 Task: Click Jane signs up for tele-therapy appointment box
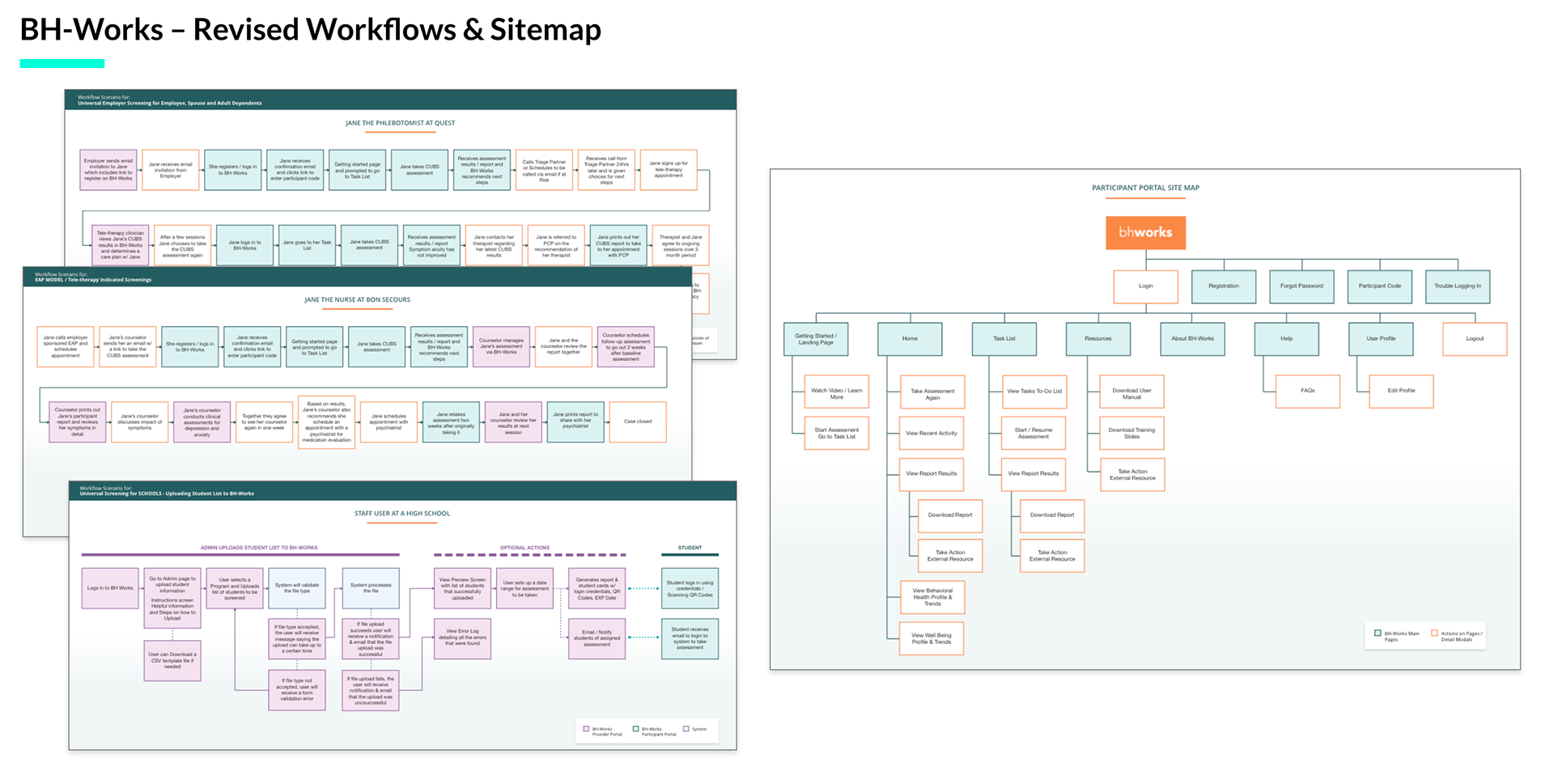click(669, 170)
